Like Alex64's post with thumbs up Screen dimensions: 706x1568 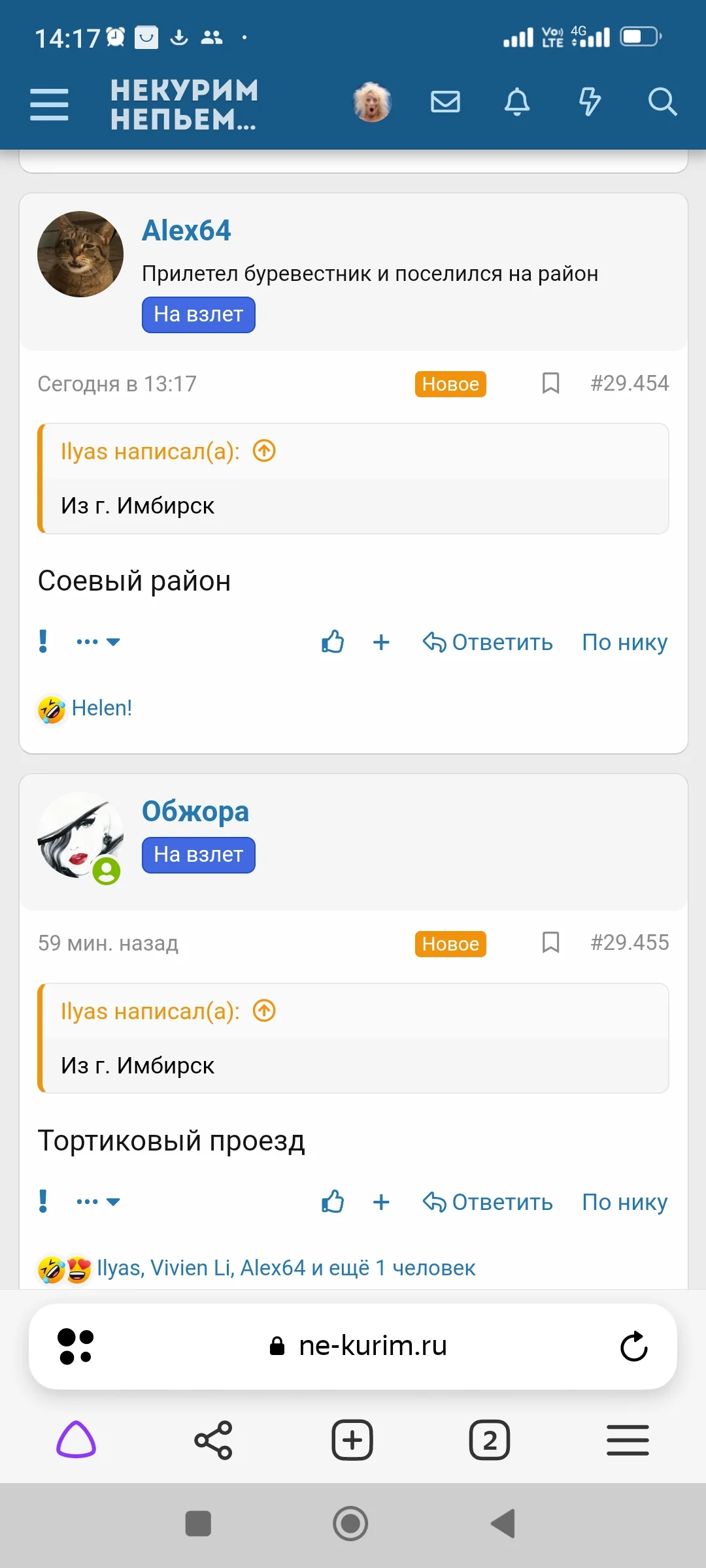[333, 642]
